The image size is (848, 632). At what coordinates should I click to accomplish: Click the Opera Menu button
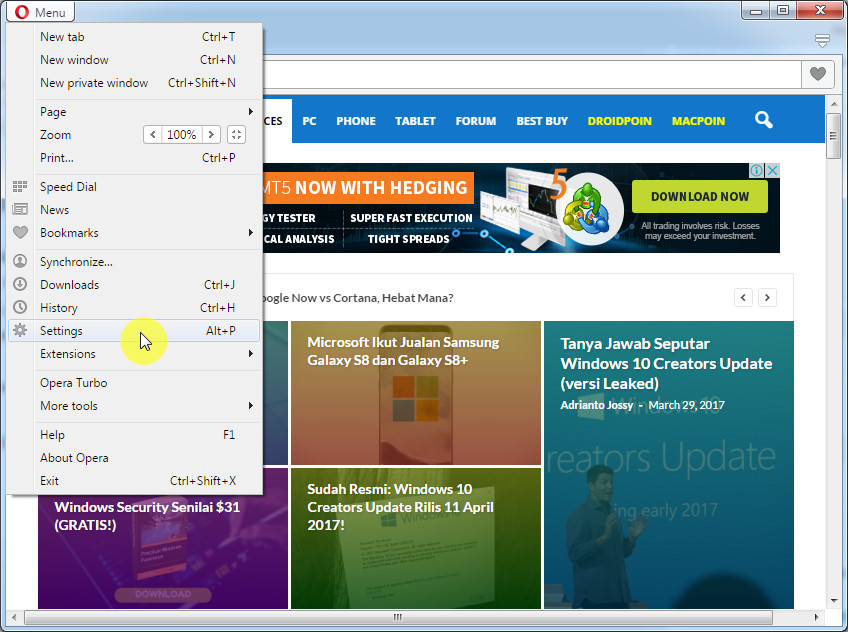click(x=41, y=11)
